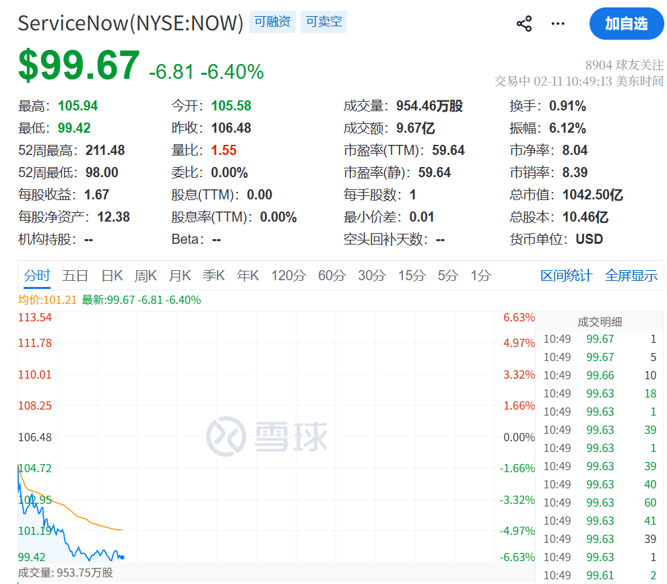Open 区间统计 range statistics
This screenshot has height=584, width=667.
pyautogui.click(x=567, y=276)
